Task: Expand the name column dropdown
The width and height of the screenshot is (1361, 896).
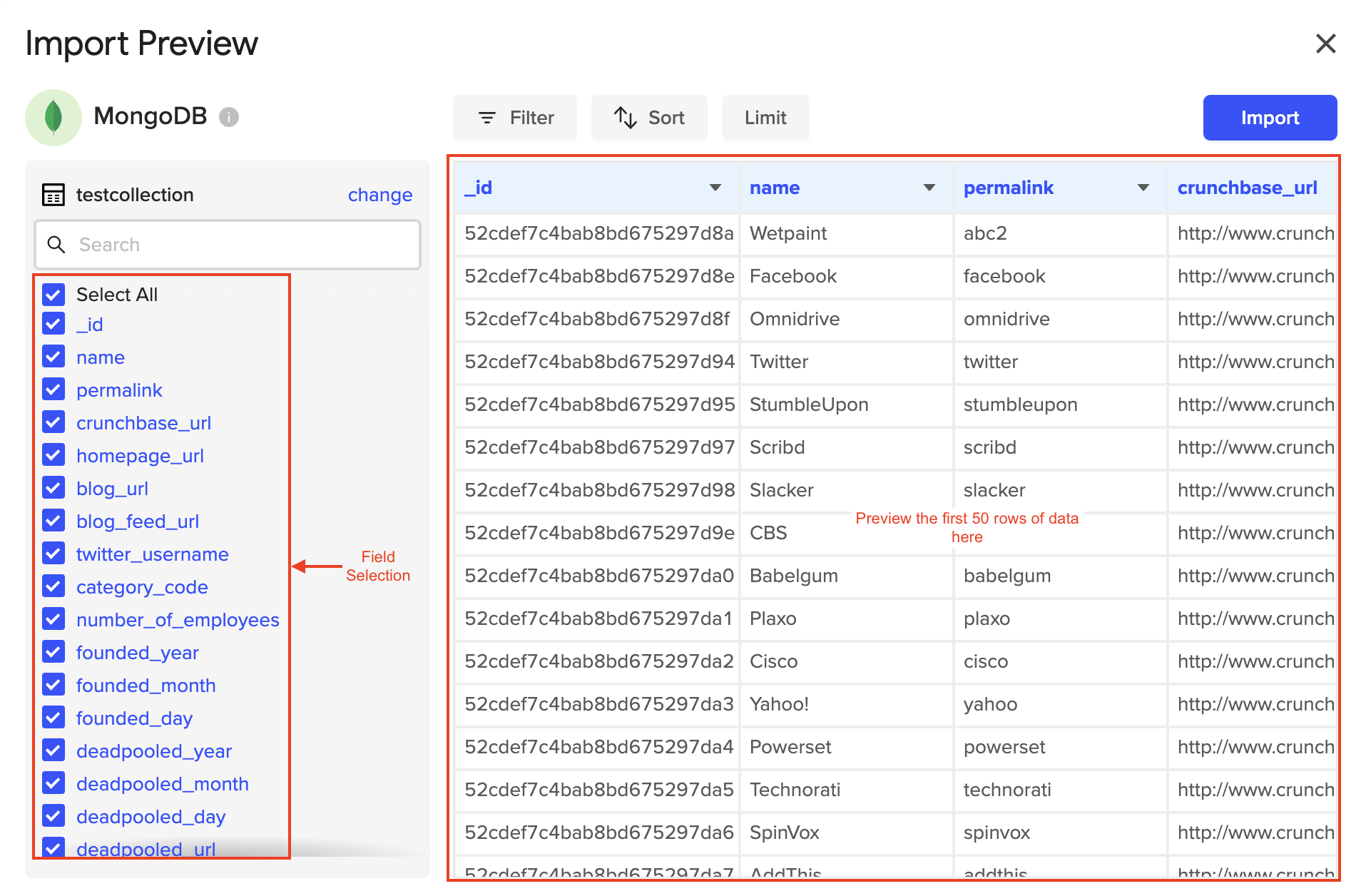Action: tap(929, 188)
